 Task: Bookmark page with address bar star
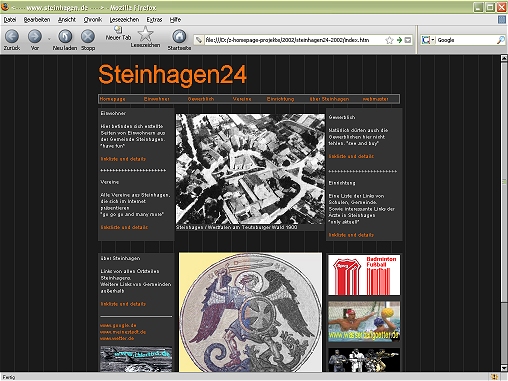click(x=389, y=40)
